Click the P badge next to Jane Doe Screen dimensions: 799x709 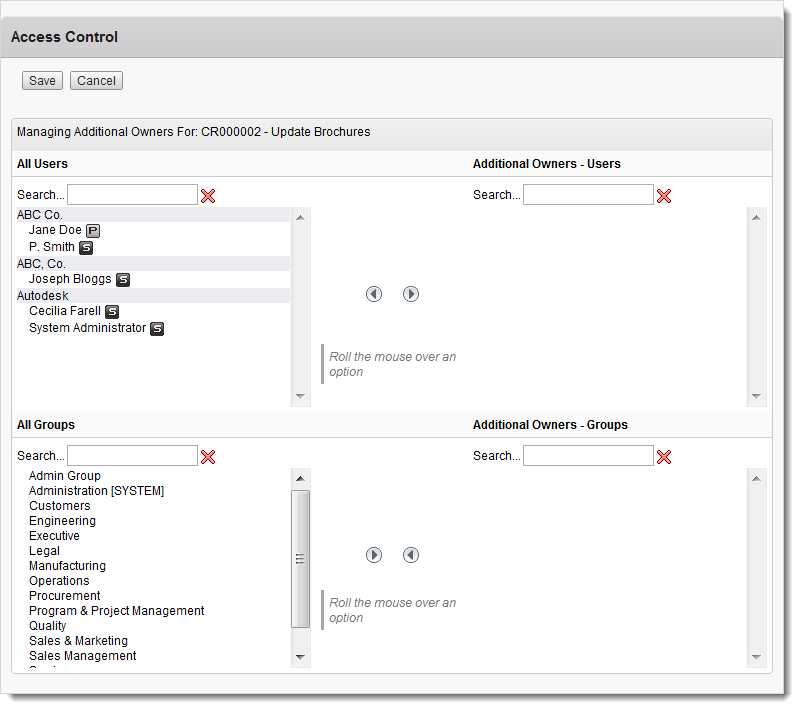point(93,231)
